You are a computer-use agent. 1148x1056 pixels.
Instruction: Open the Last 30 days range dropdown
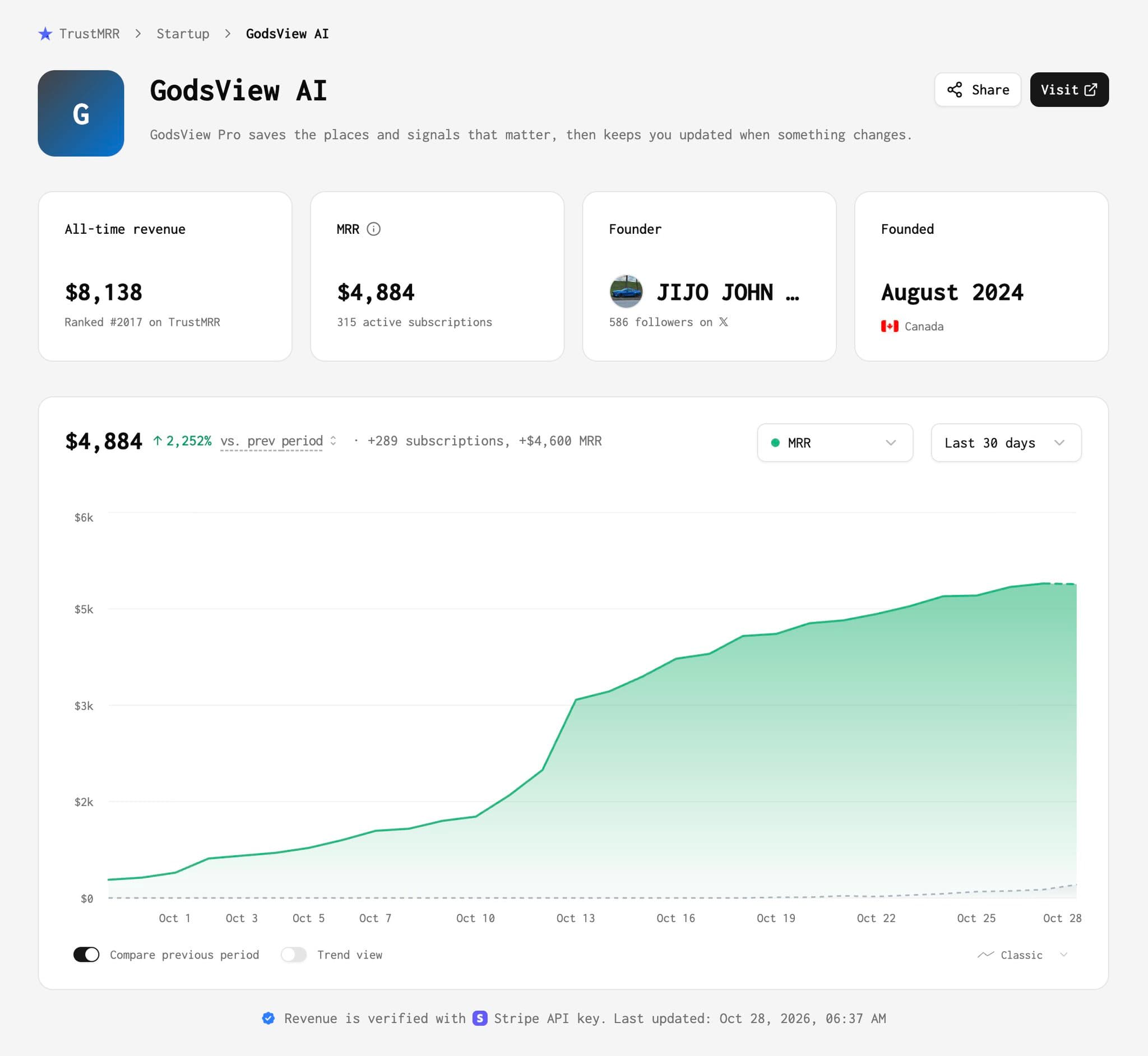(1006, 443)
